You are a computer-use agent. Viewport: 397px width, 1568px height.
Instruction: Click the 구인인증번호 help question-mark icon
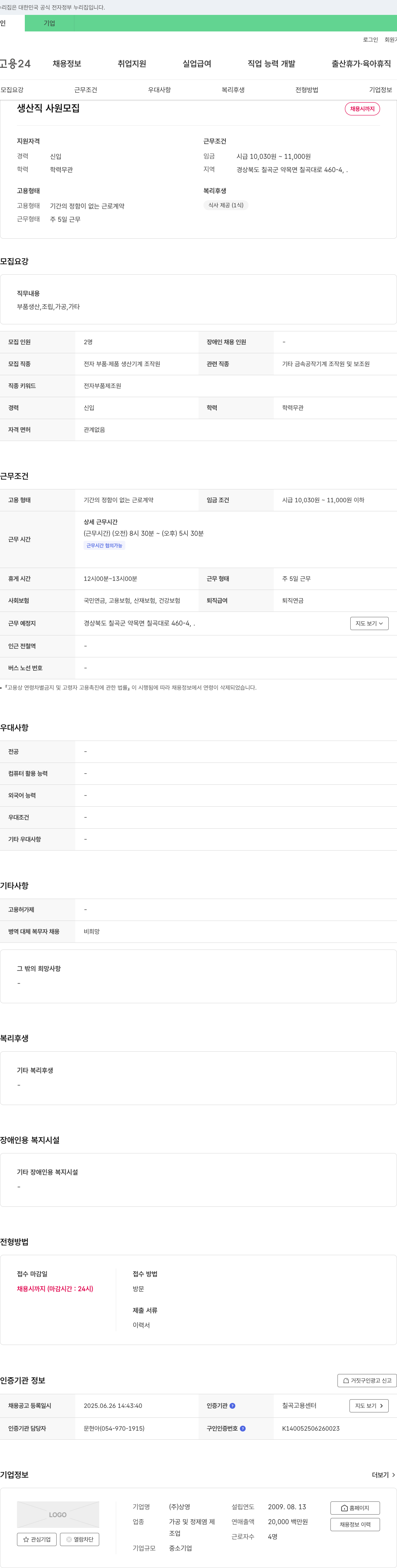point(242,1429)
